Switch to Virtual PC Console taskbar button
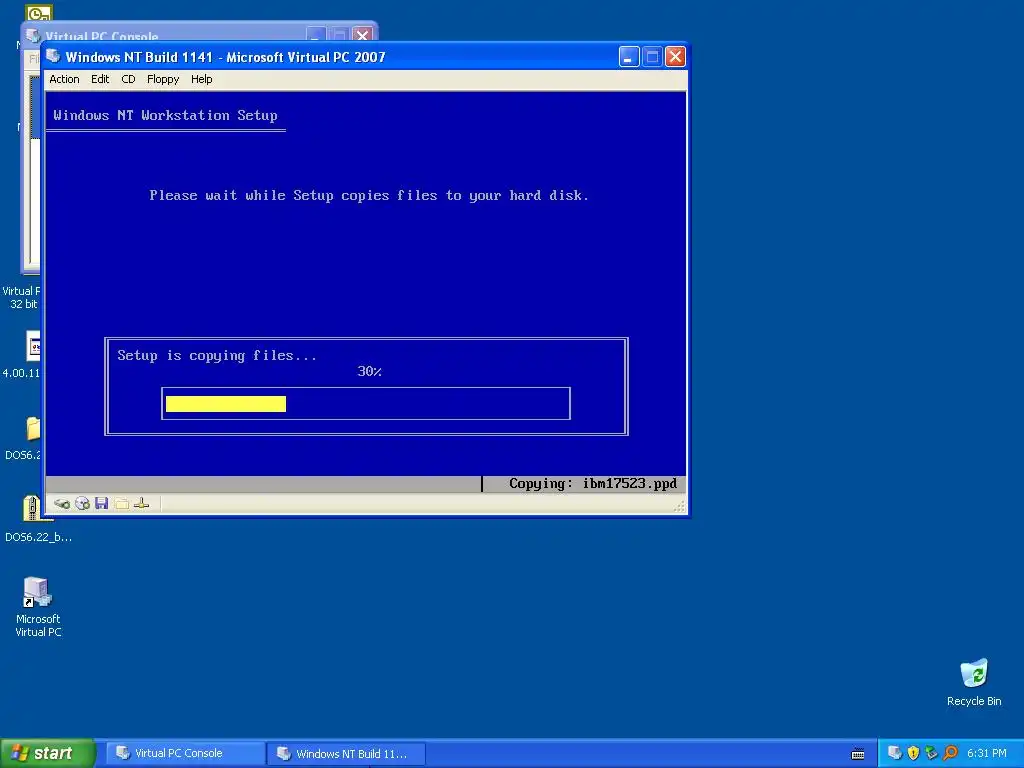This screenshot has height=768, width=1024. coord(185,753)
